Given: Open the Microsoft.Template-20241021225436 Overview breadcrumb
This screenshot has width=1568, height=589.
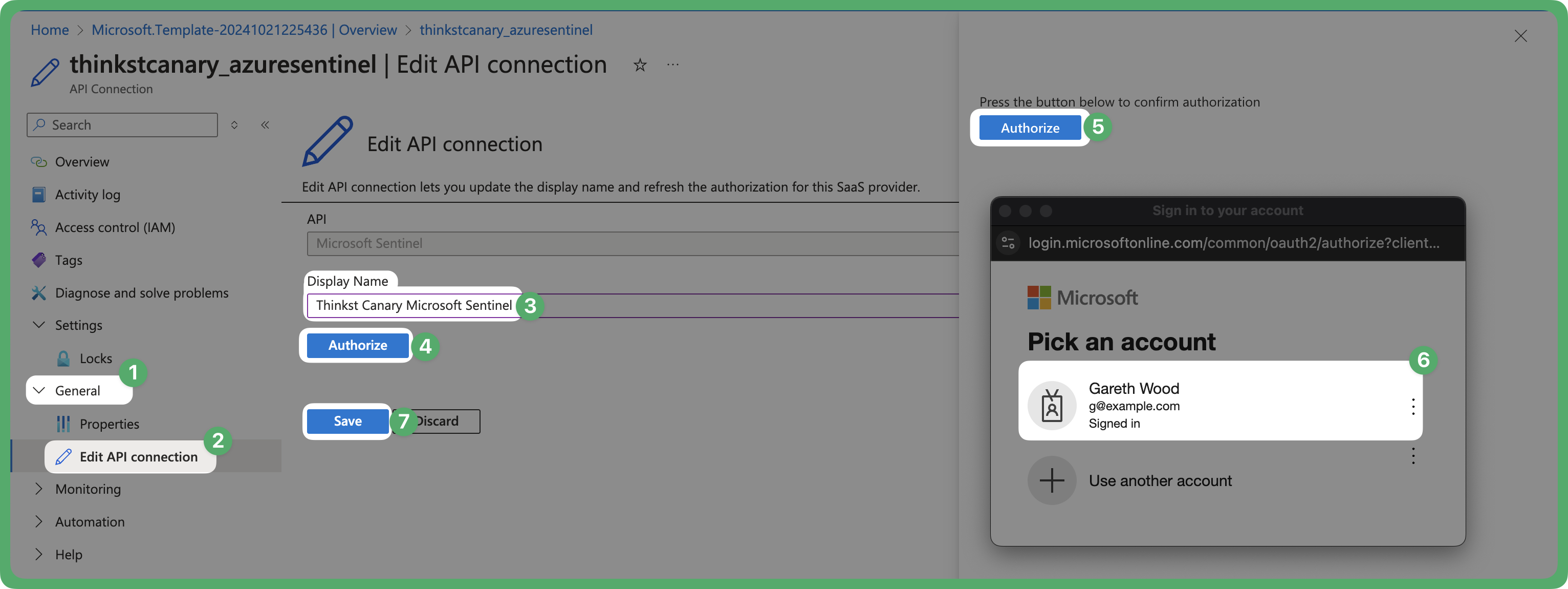Looking at the screenshot, I should pyautogui.click(x=244, y=30).
